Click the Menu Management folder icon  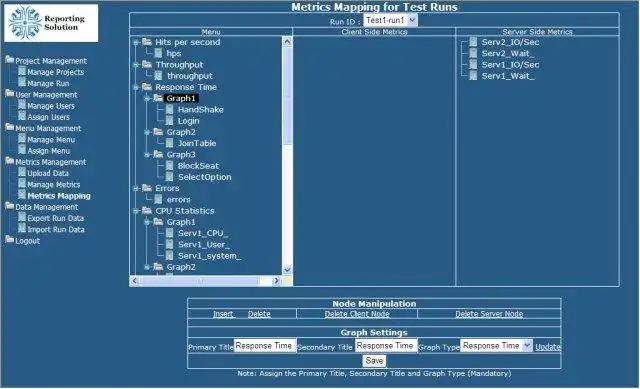(x=10, y=127)
